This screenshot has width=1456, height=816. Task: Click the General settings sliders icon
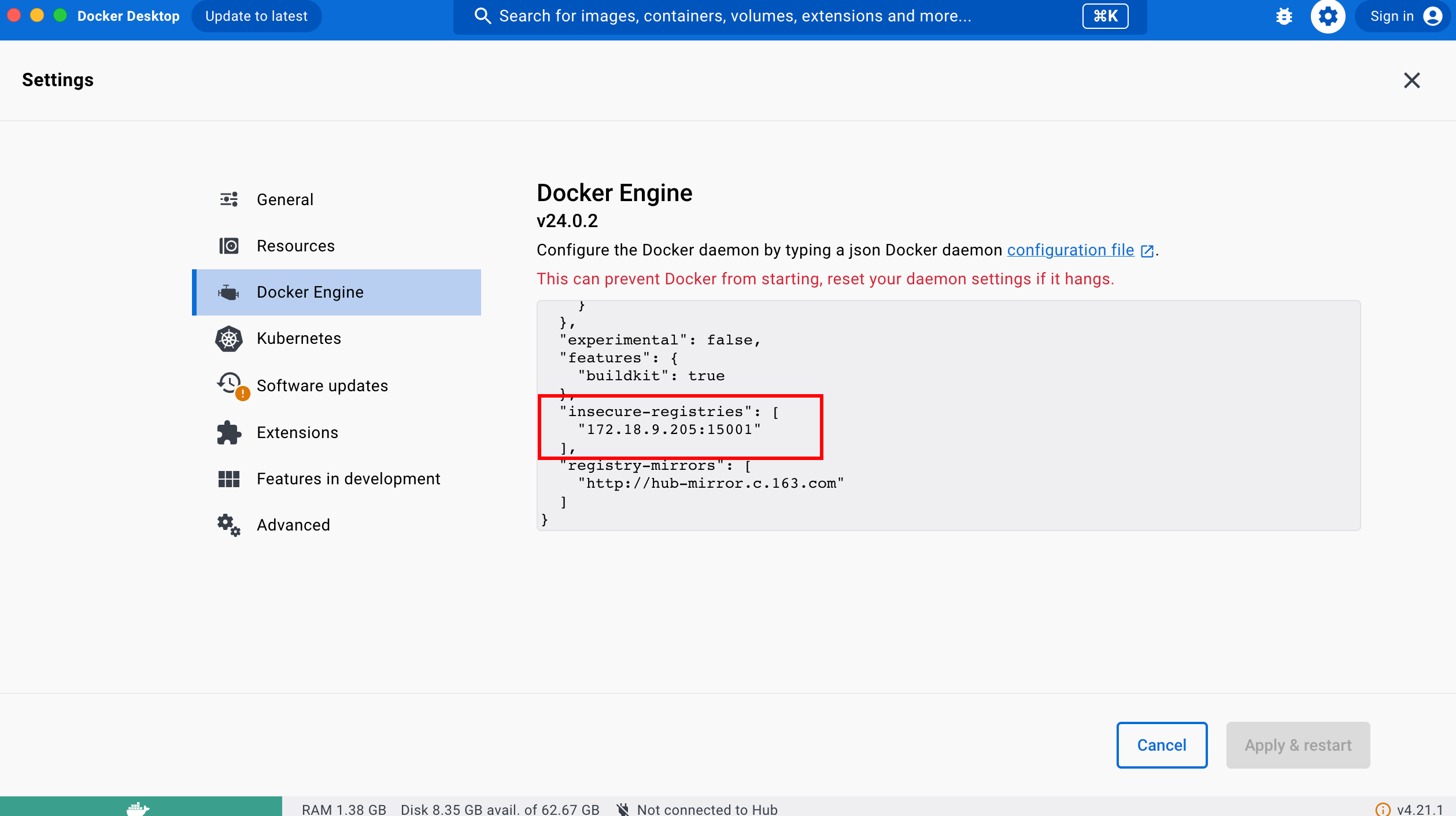[x=229, y=199]
